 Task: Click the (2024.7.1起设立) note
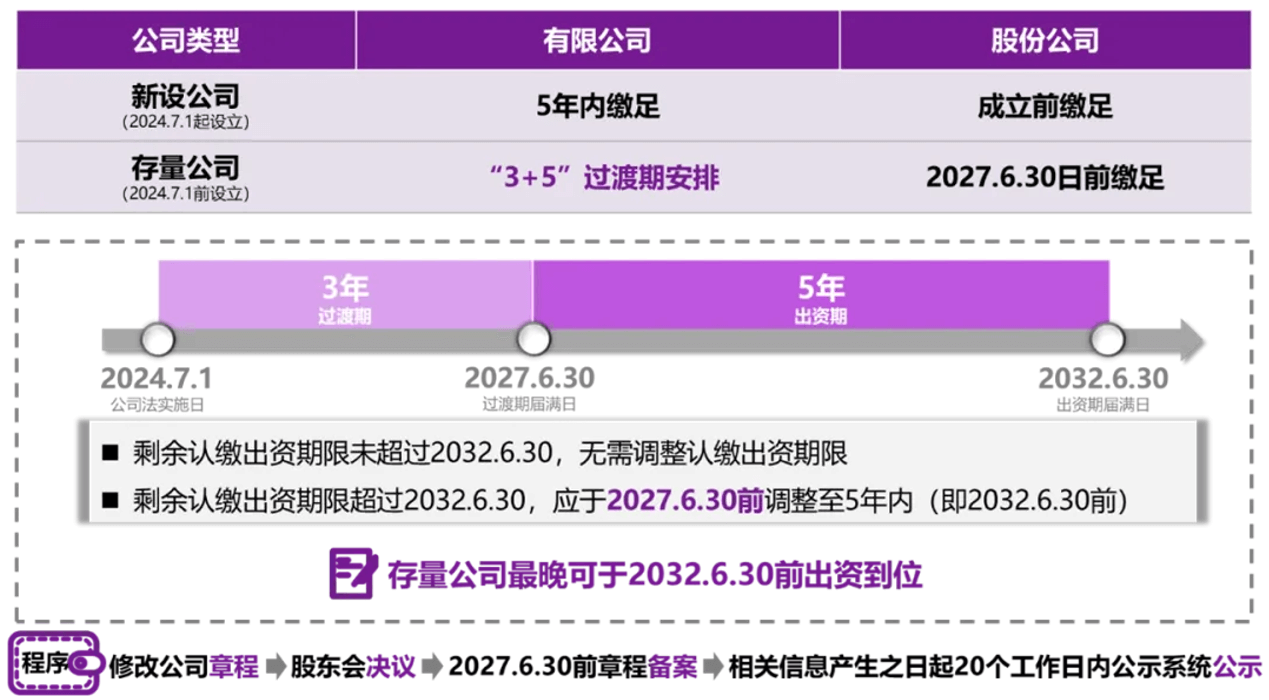tap(186, 122)
